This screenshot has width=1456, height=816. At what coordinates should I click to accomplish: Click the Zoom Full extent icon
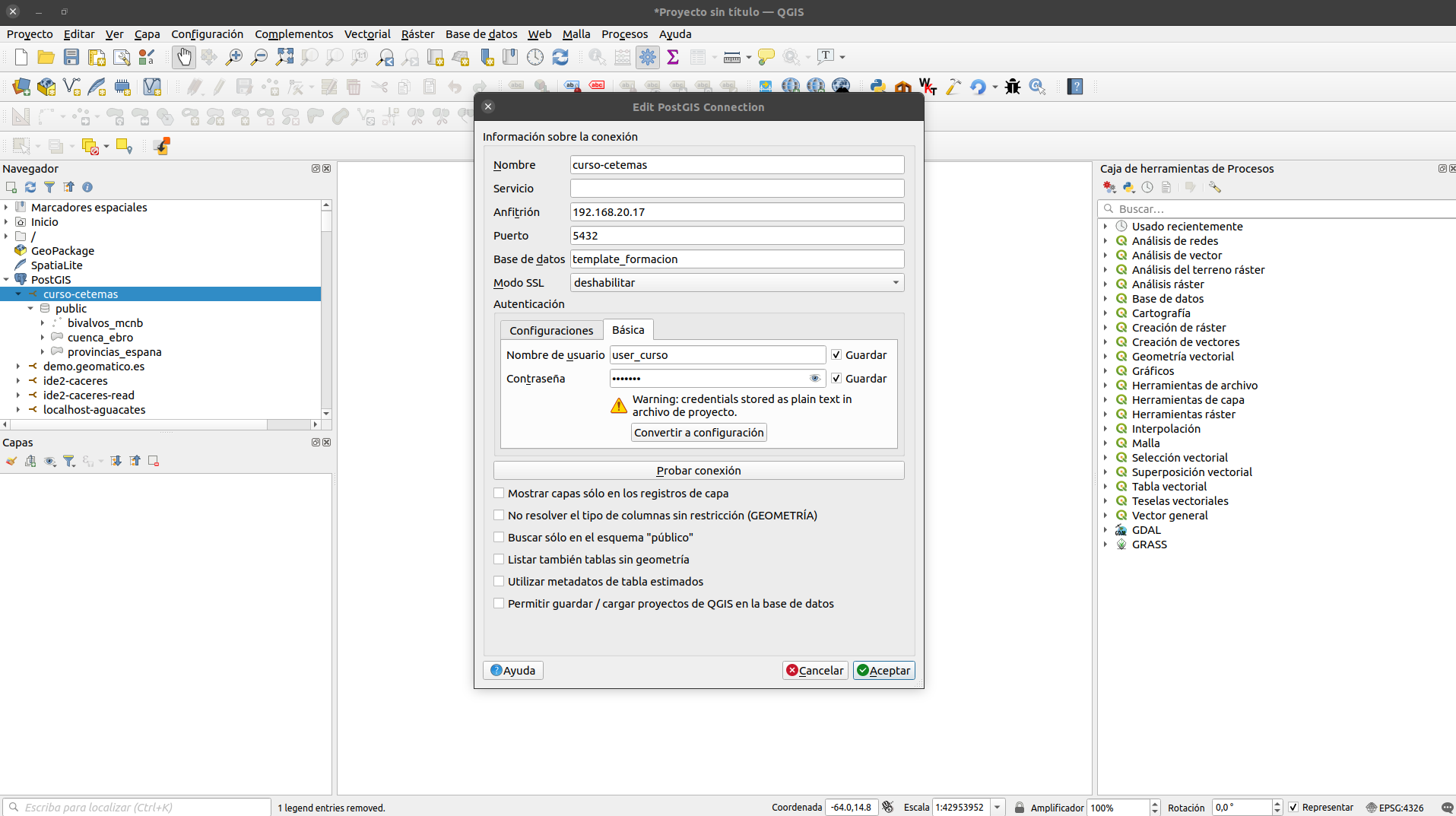click(284, 57)
